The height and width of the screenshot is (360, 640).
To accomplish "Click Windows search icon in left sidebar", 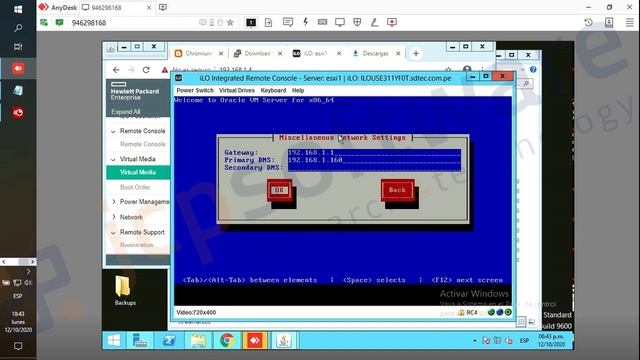I will tap(18, 28).
